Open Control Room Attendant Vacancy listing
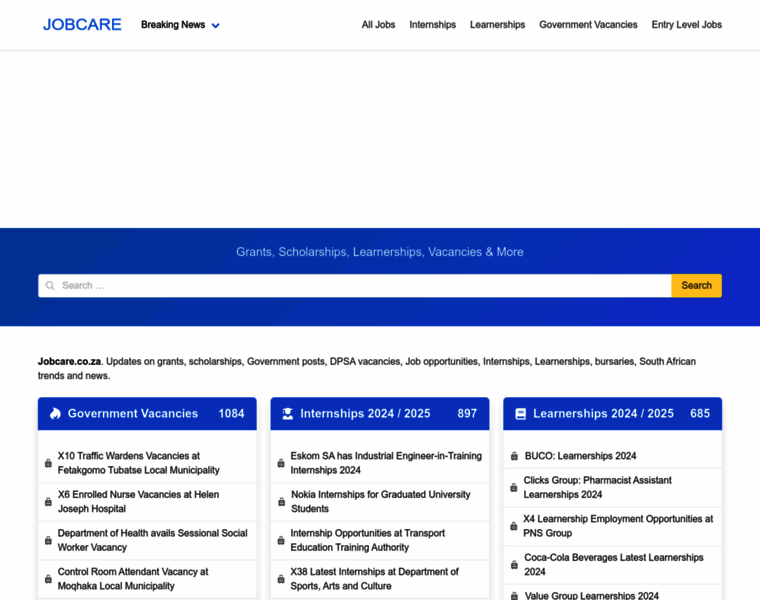 coord(133,579)
